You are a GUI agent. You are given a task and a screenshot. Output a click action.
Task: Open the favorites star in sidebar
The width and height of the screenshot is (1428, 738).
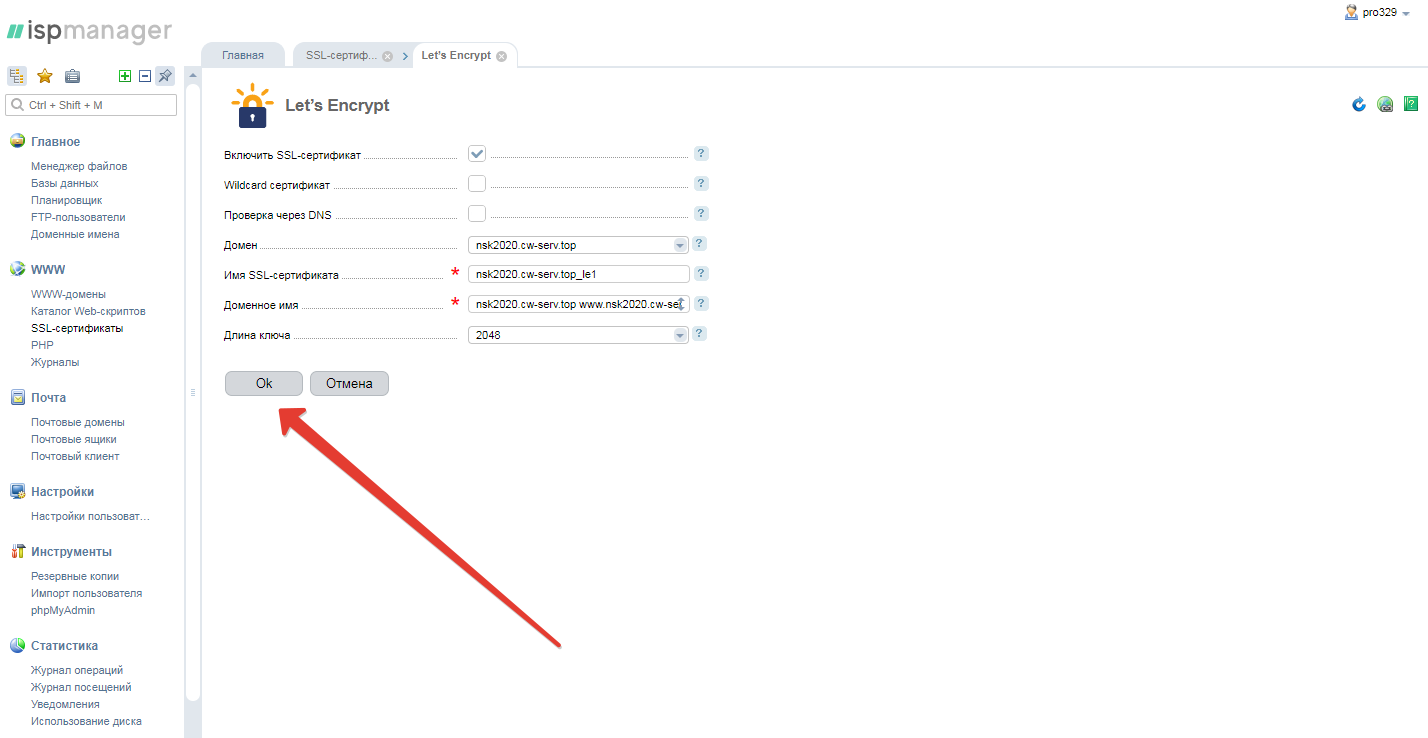coord(45,76)
